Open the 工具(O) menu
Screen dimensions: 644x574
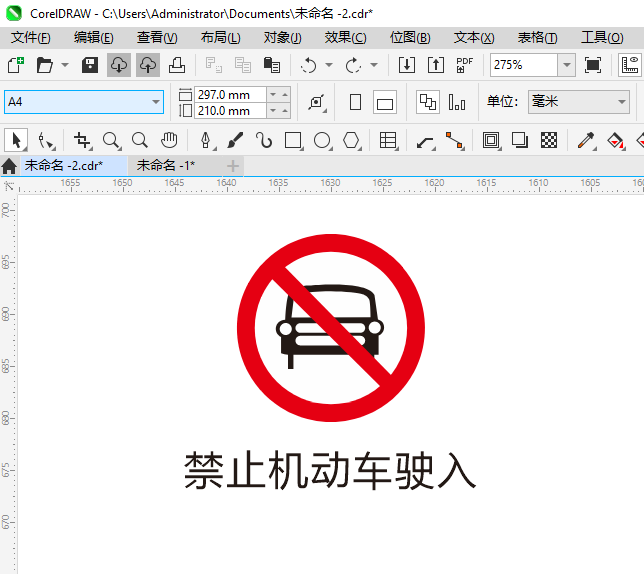[602, 38]
